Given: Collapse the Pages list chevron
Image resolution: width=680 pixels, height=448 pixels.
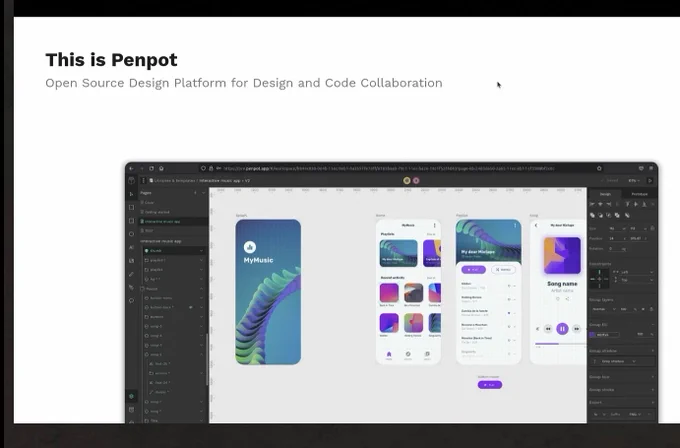Looking at the screenshot, I should click(x=203, y=193).
